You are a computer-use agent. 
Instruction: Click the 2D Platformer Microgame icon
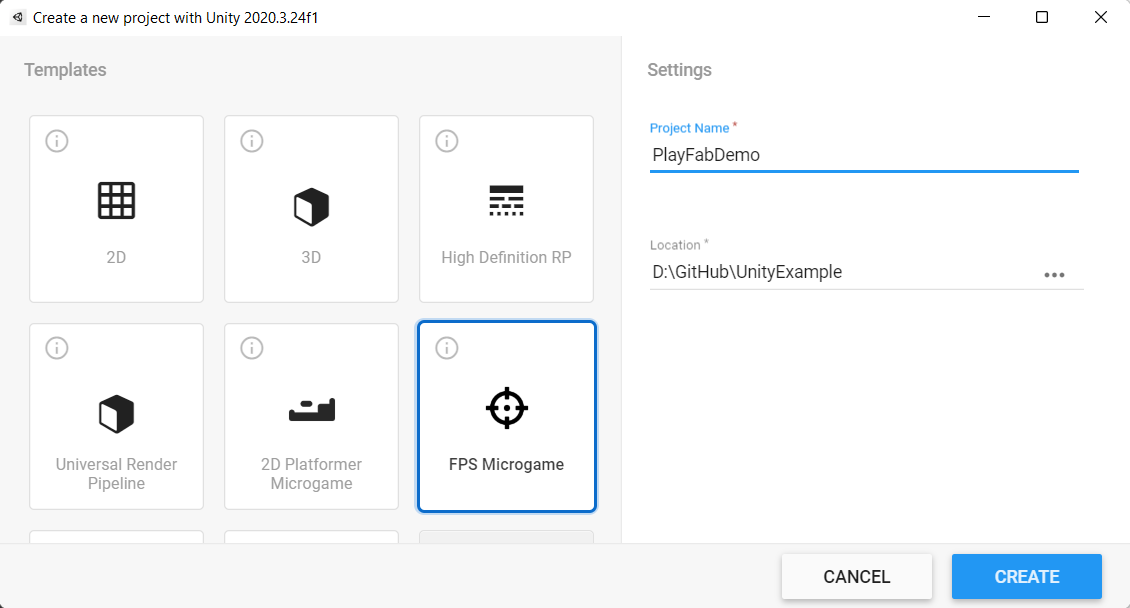click(311, 409)
